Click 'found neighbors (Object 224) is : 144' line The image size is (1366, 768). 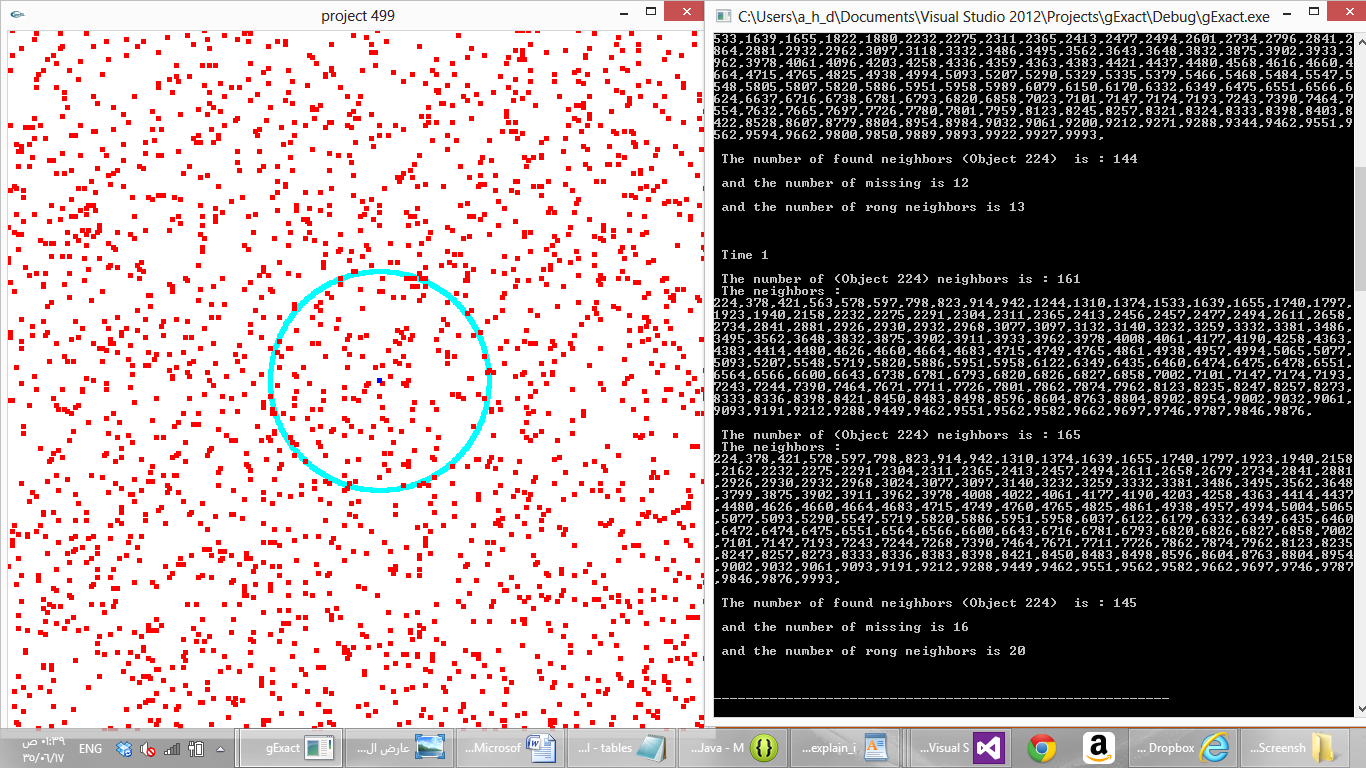tap(929, 159)
